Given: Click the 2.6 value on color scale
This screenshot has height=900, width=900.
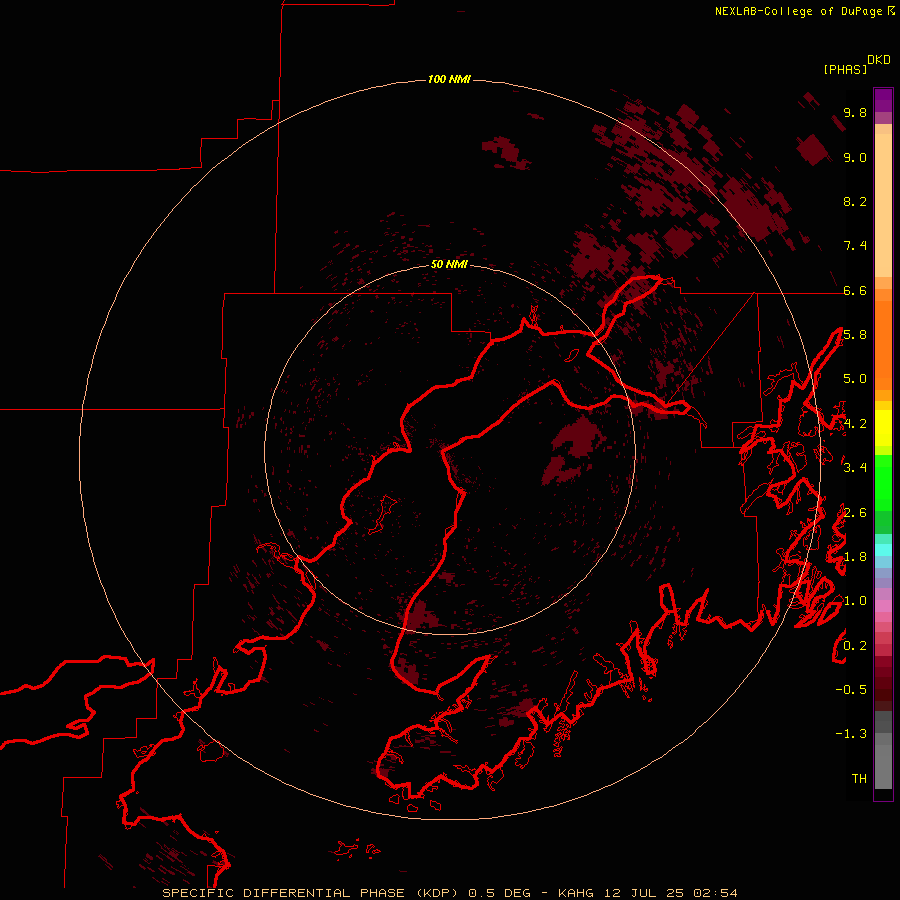Looking at the screenshot, I should 855,513.
